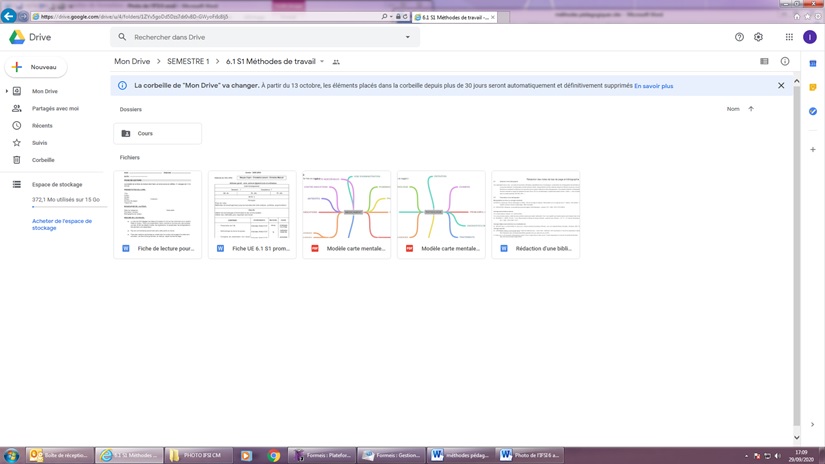Expand the Mon Drive tree arrow

[7, 91]
